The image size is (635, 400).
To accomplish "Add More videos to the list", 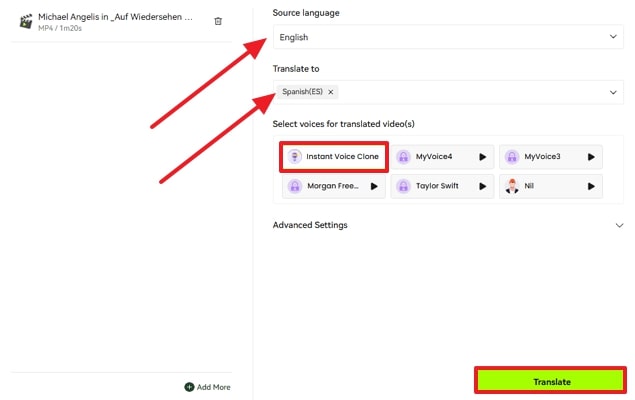I will pos(207,387).
